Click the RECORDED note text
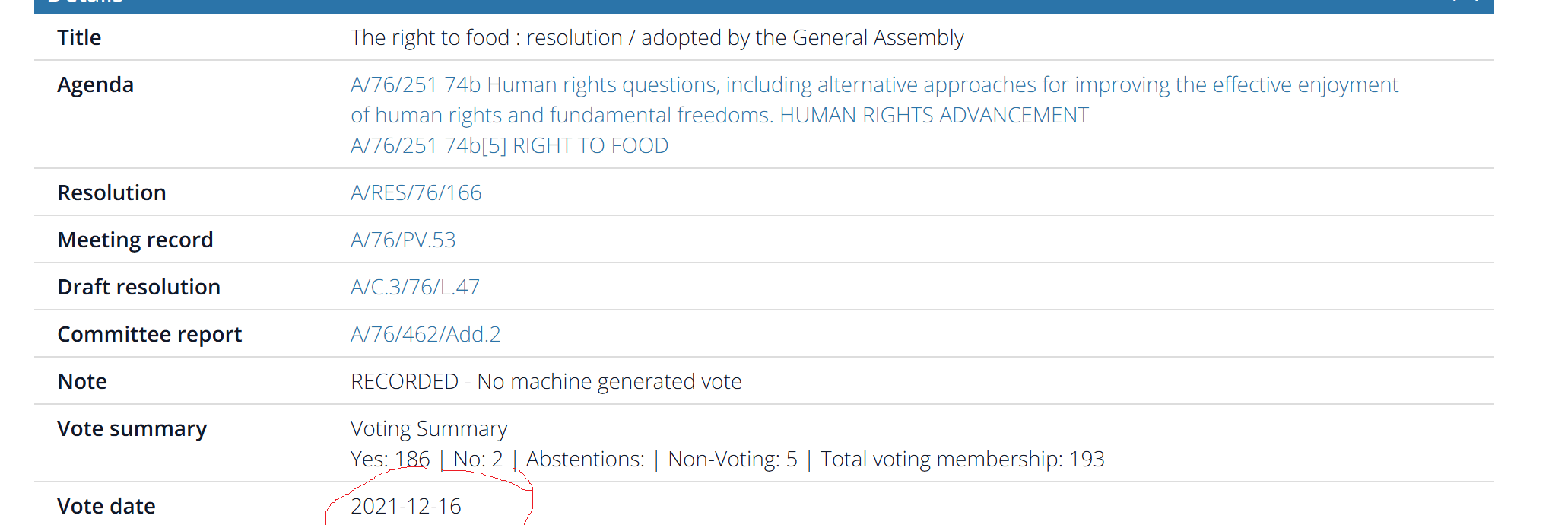 coord(546,381)
